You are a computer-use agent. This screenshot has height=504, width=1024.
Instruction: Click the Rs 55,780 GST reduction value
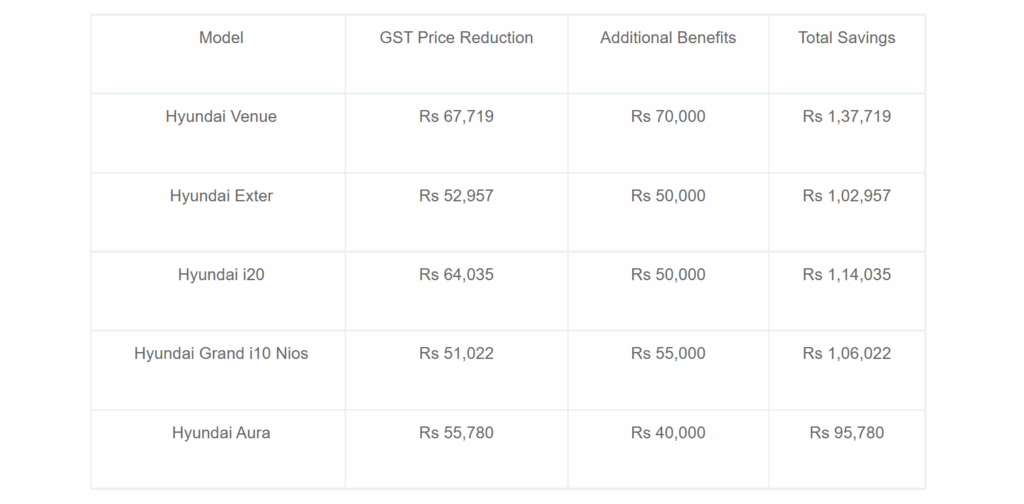(456, 433)
